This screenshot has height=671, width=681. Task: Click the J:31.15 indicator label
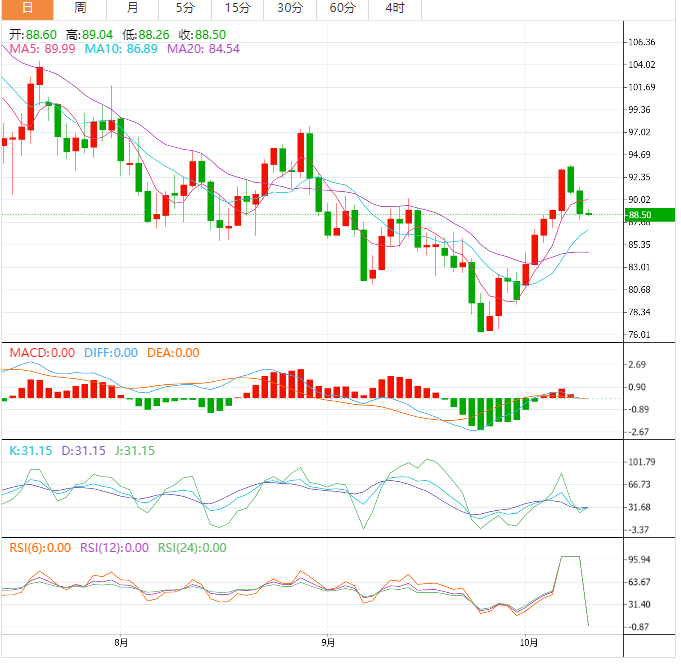135,451
